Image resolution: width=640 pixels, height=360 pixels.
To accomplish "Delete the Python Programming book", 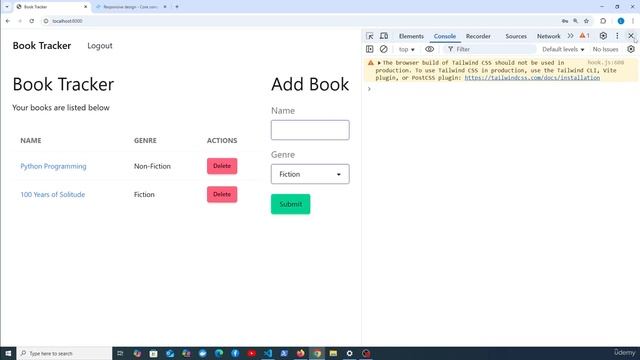I will coord(222,166).
